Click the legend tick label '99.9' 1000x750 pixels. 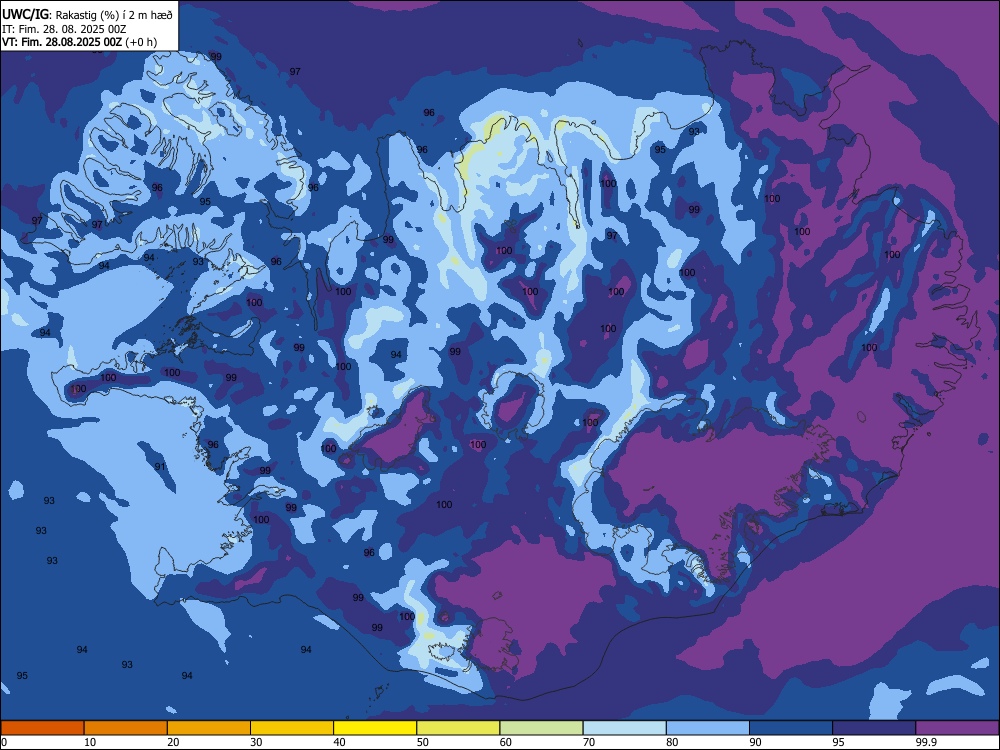point(925,742)
